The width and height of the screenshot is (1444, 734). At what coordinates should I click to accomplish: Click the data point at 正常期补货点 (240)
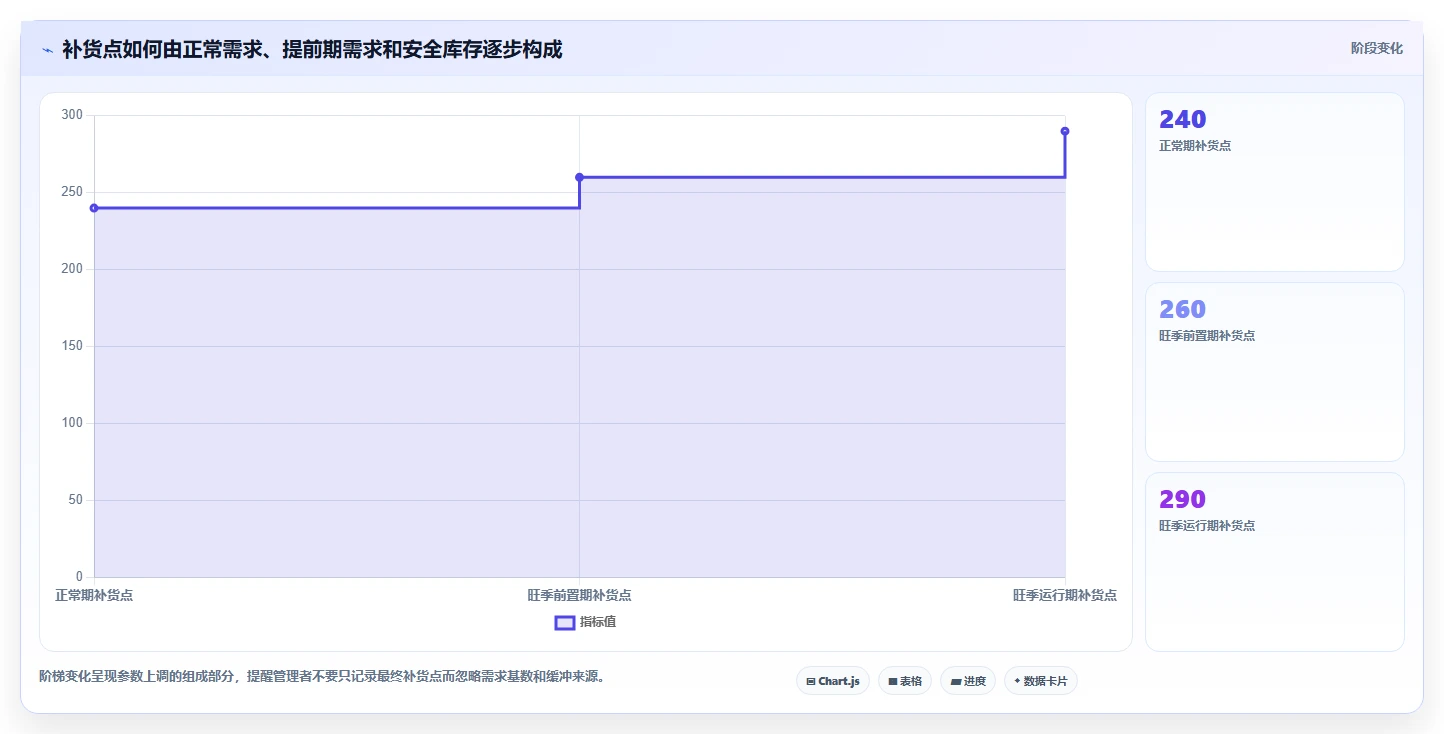click(94, 208)
